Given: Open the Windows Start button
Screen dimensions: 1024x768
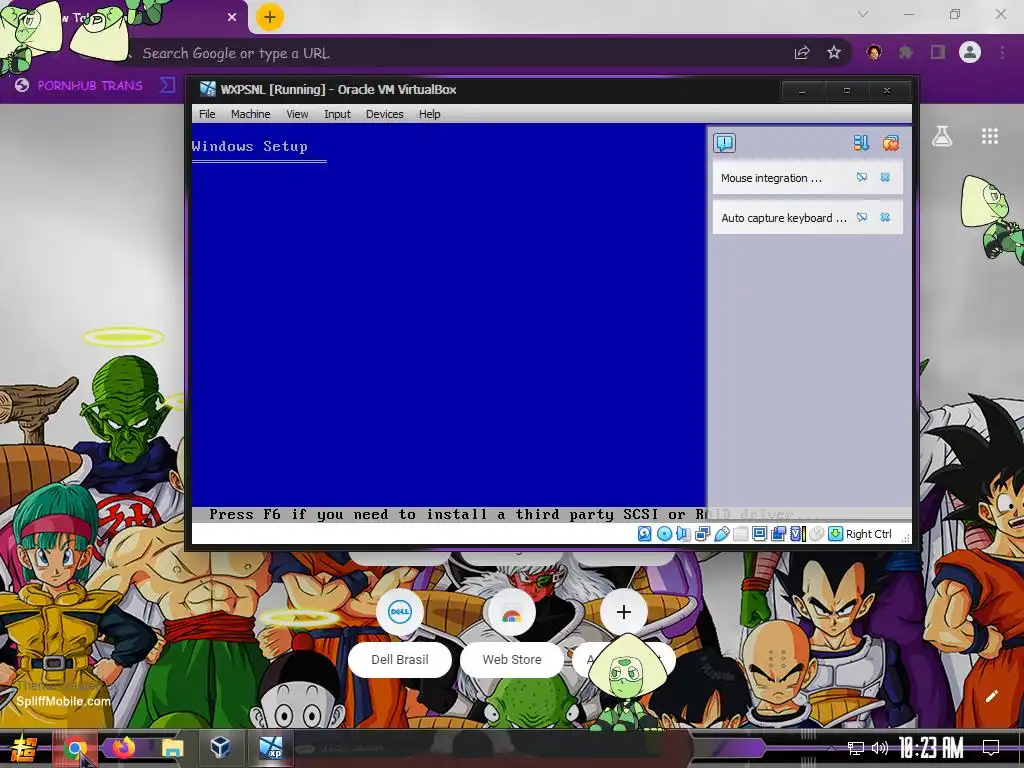Looking at the screenshot, I should point(24,748).
